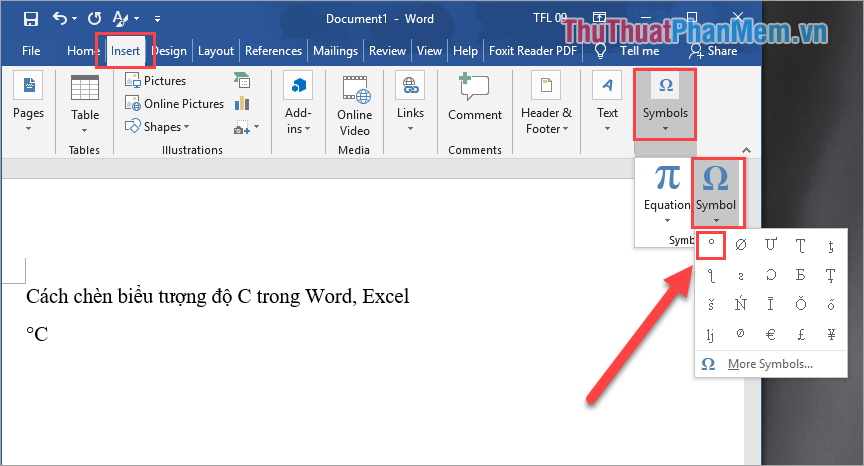The height and width of the screenshot is (466, 864).
Task: Open the Add-ins dropdown
Action: click(x=298, y=102)
